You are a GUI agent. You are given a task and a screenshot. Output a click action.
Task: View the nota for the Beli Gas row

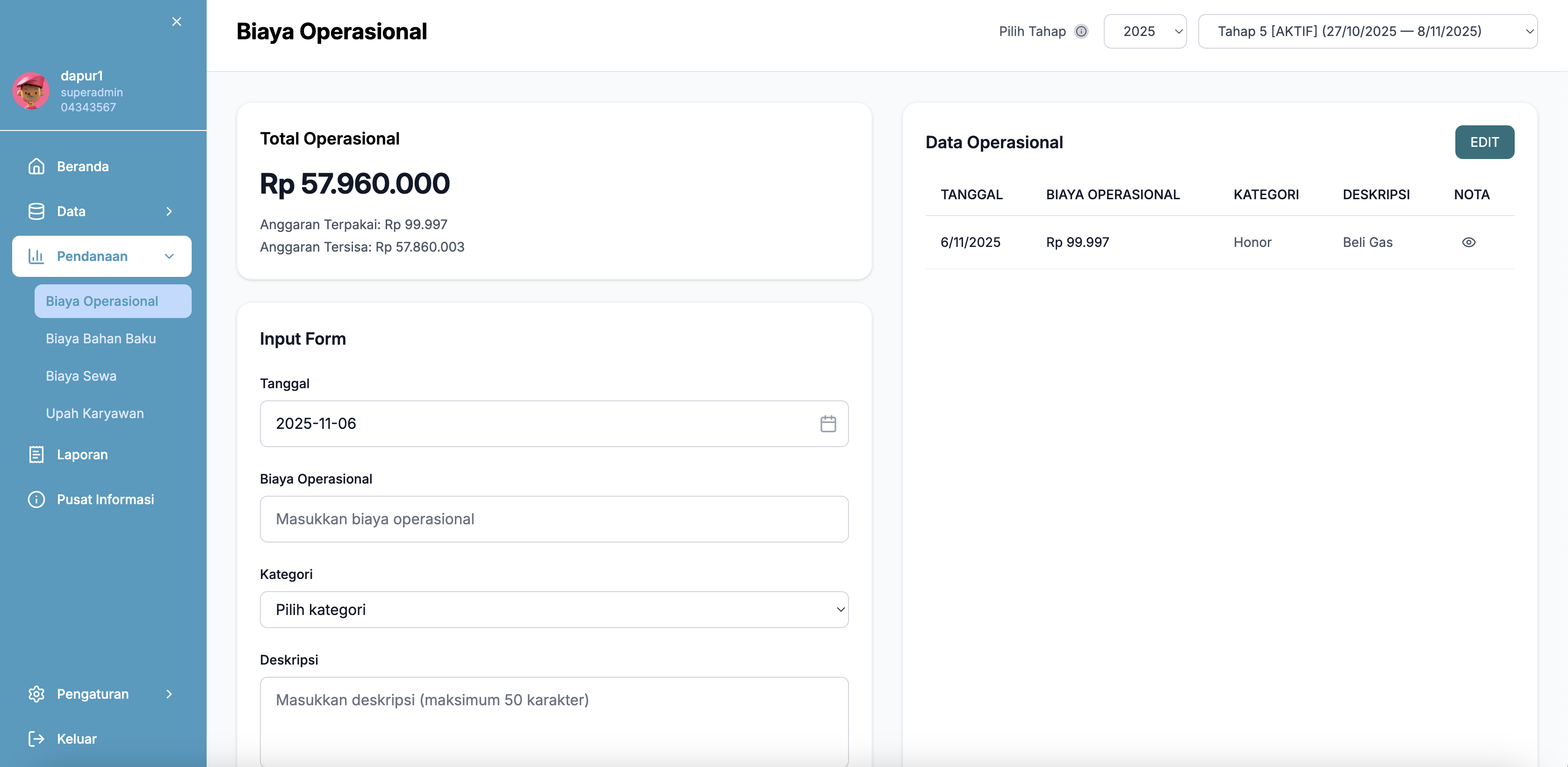click(x=1468, y=242)
